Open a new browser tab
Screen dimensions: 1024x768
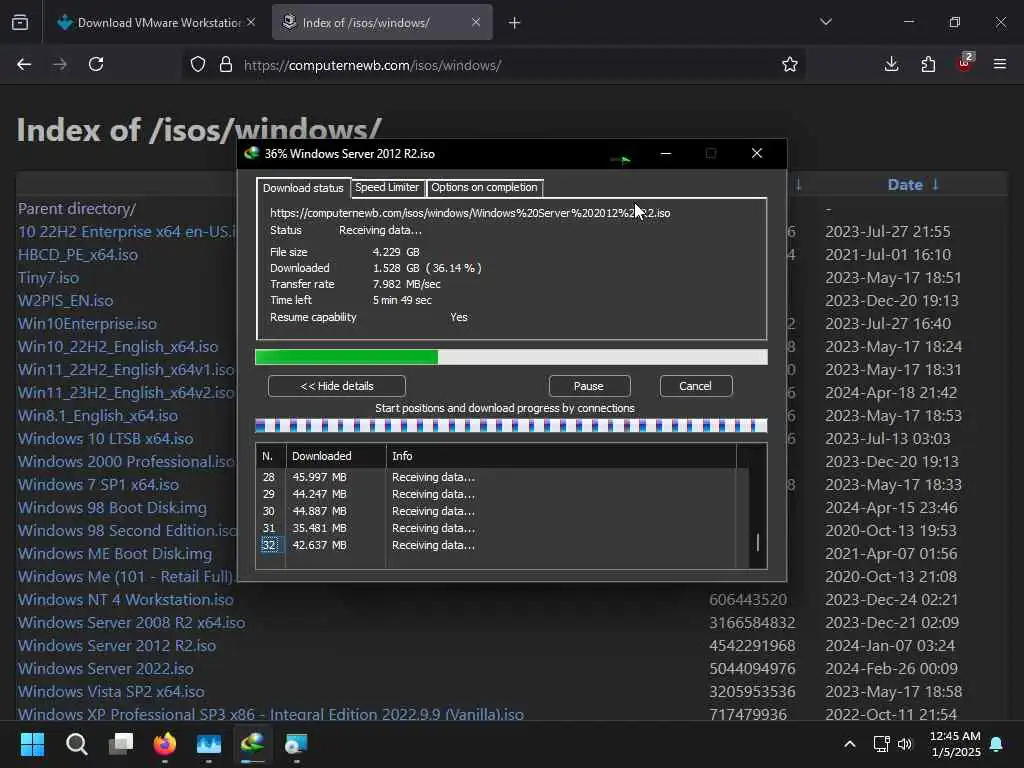[515, 23]
